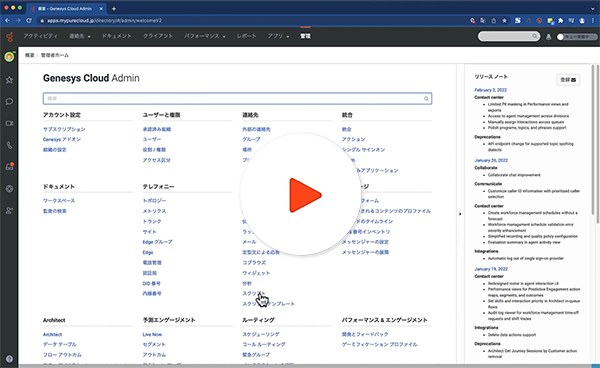Open コブラウズ link
Image resolution: width=600 pixels, height=368 pixels.
point(254,263)
